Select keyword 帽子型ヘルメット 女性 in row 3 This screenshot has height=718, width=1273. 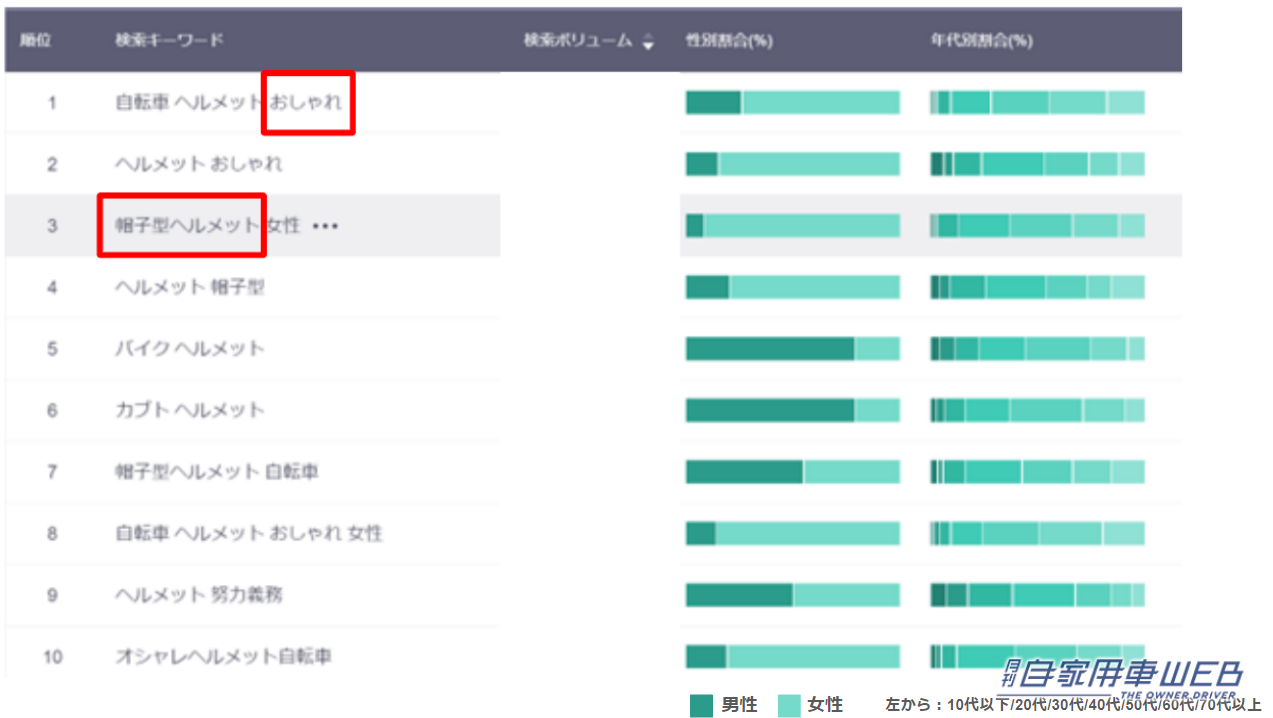pyautogui.click(x=207, y=226)
